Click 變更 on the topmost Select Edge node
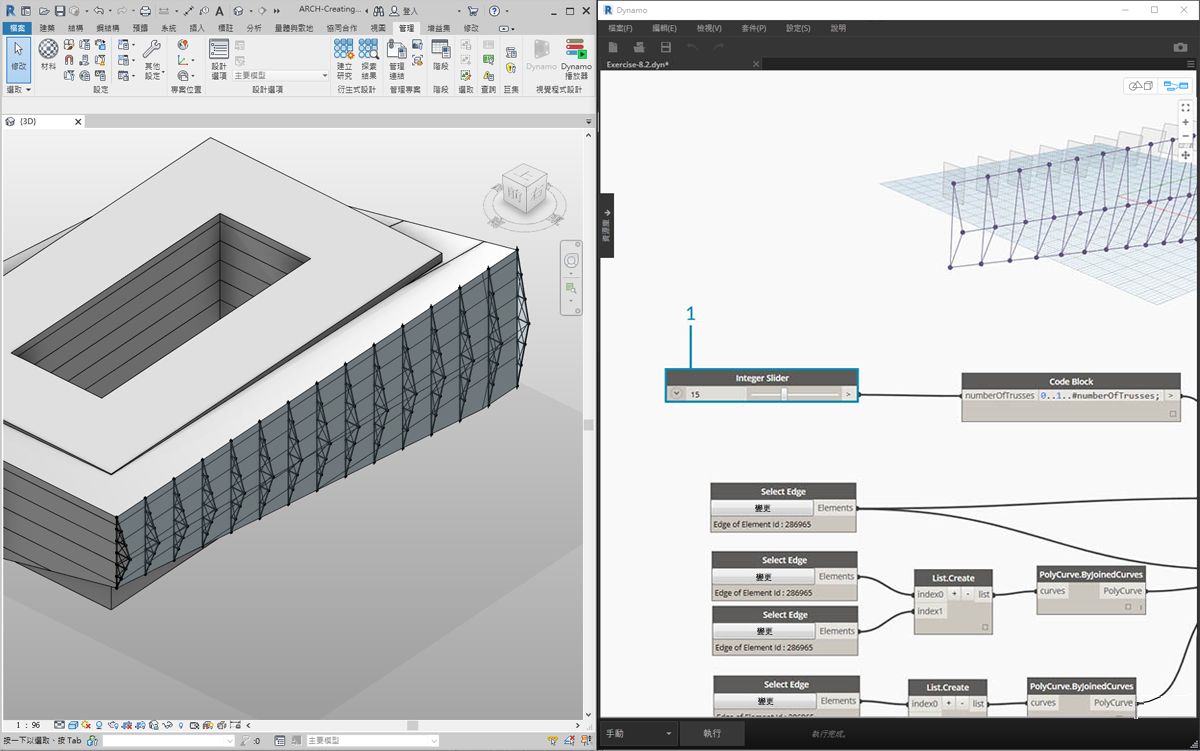 (x=764, y=508)
